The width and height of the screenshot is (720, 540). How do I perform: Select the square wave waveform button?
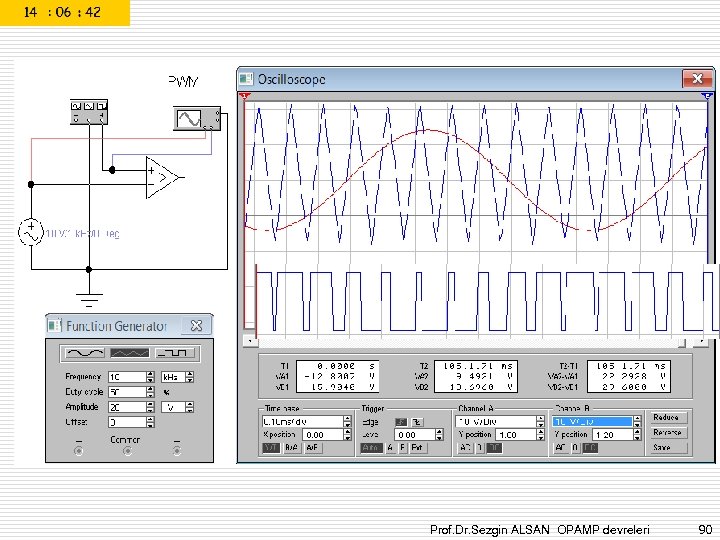pos(174,353)
